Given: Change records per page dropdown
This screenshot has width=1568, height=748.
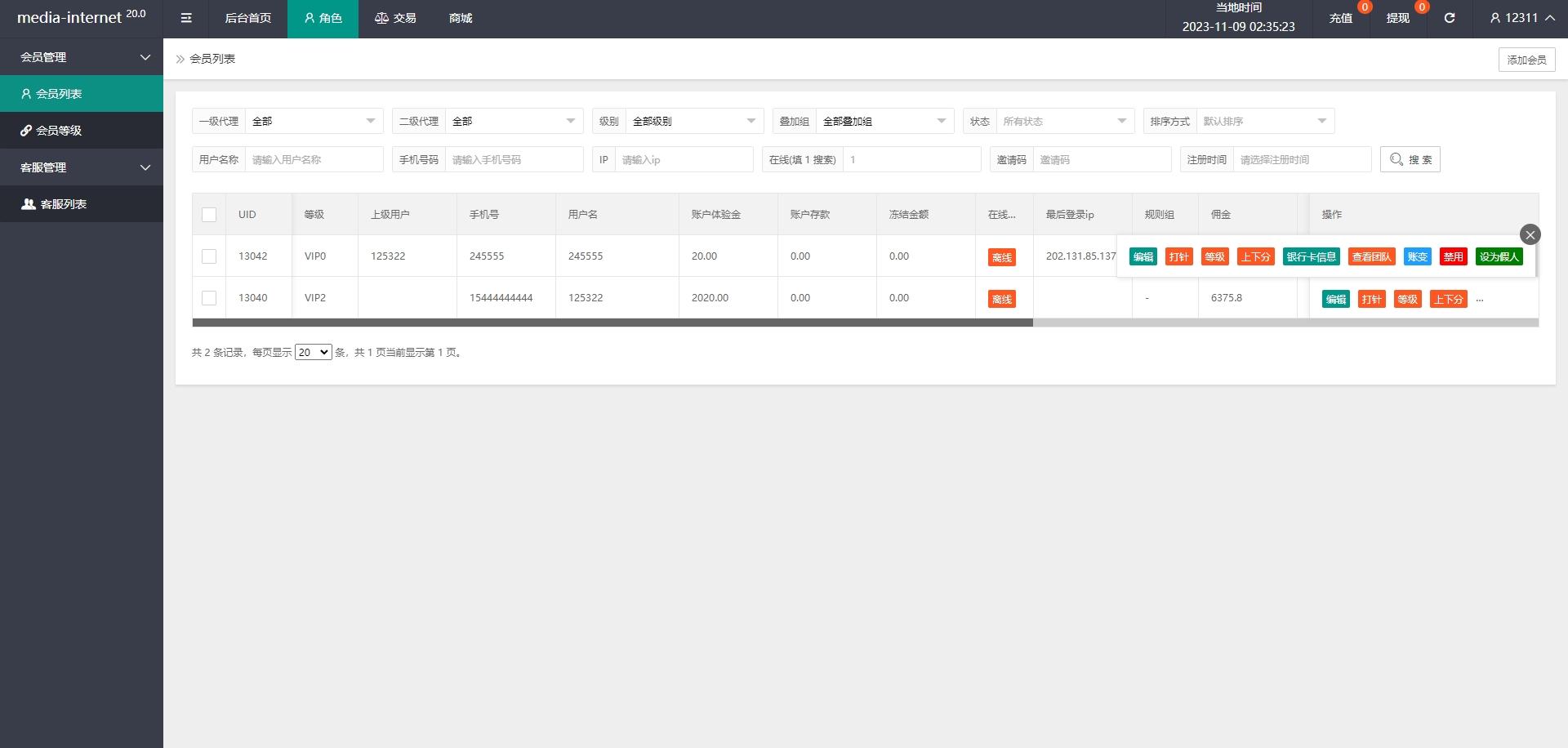Looking at the screenshot, I should [x=313, y=353].
